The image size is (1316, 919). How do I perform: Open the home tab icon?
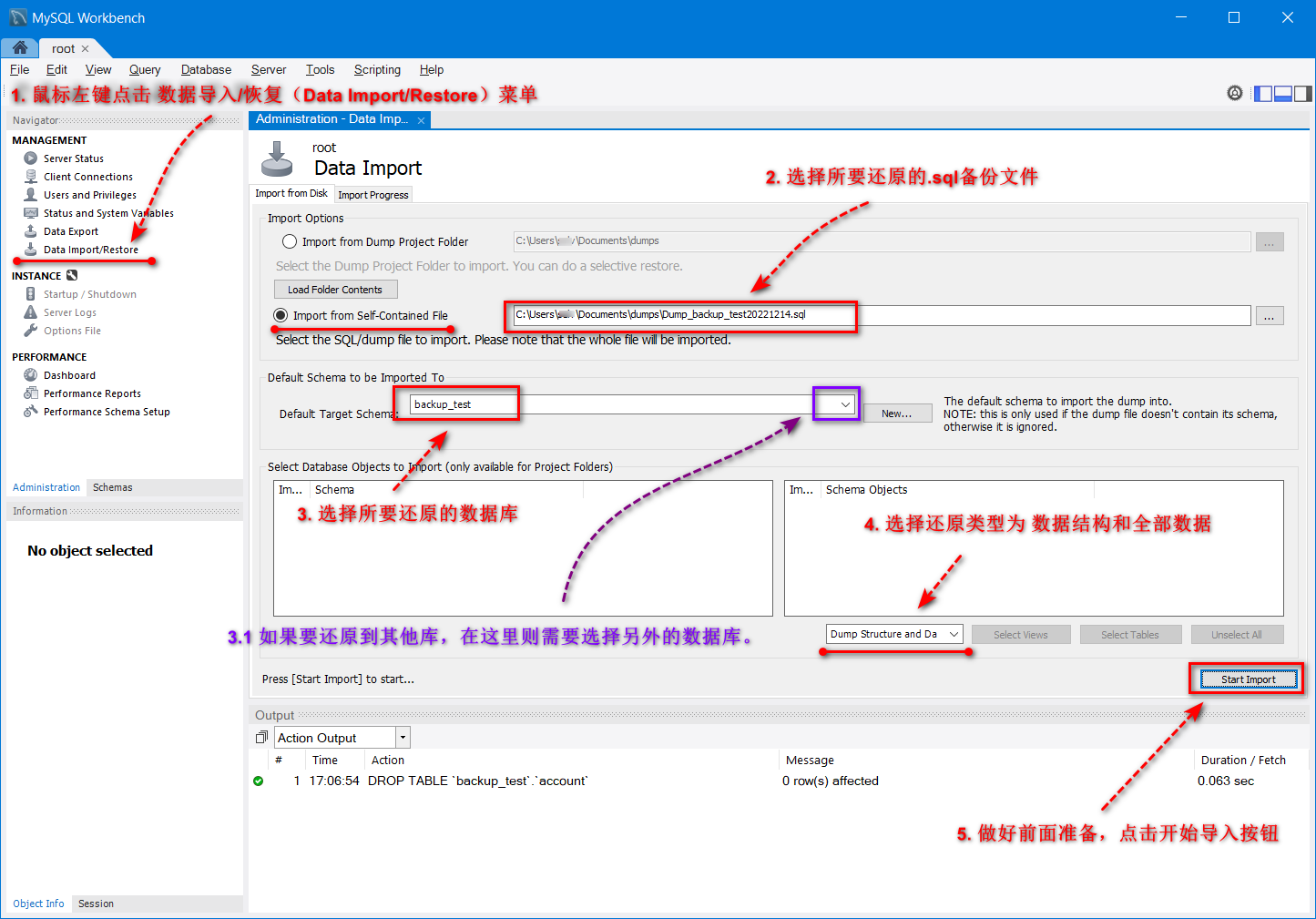19,47
